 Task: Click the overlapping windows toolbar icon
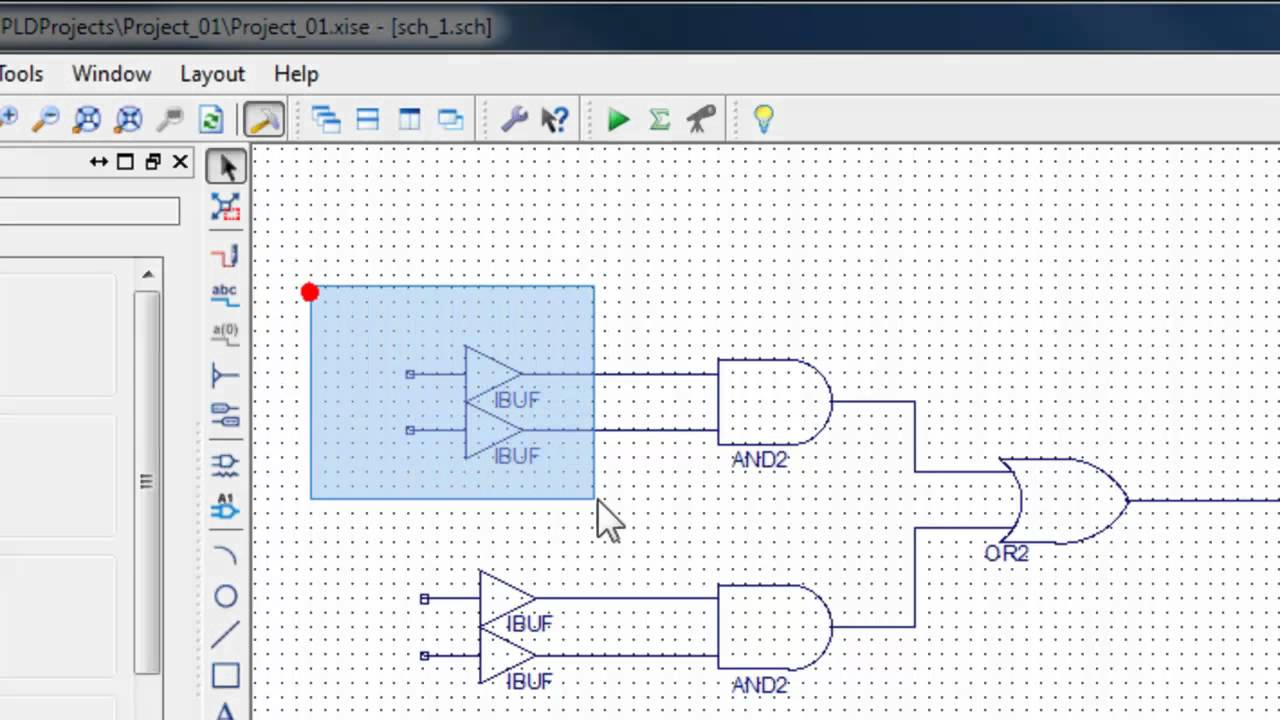451,120
